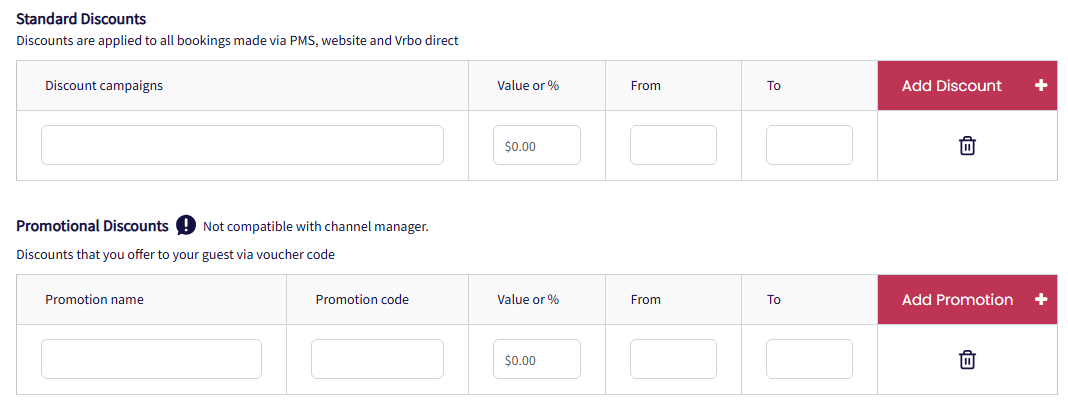Open the standard discount To date field
The width and height of the screenshot is (1068, 407).
[x=809, y=145]
